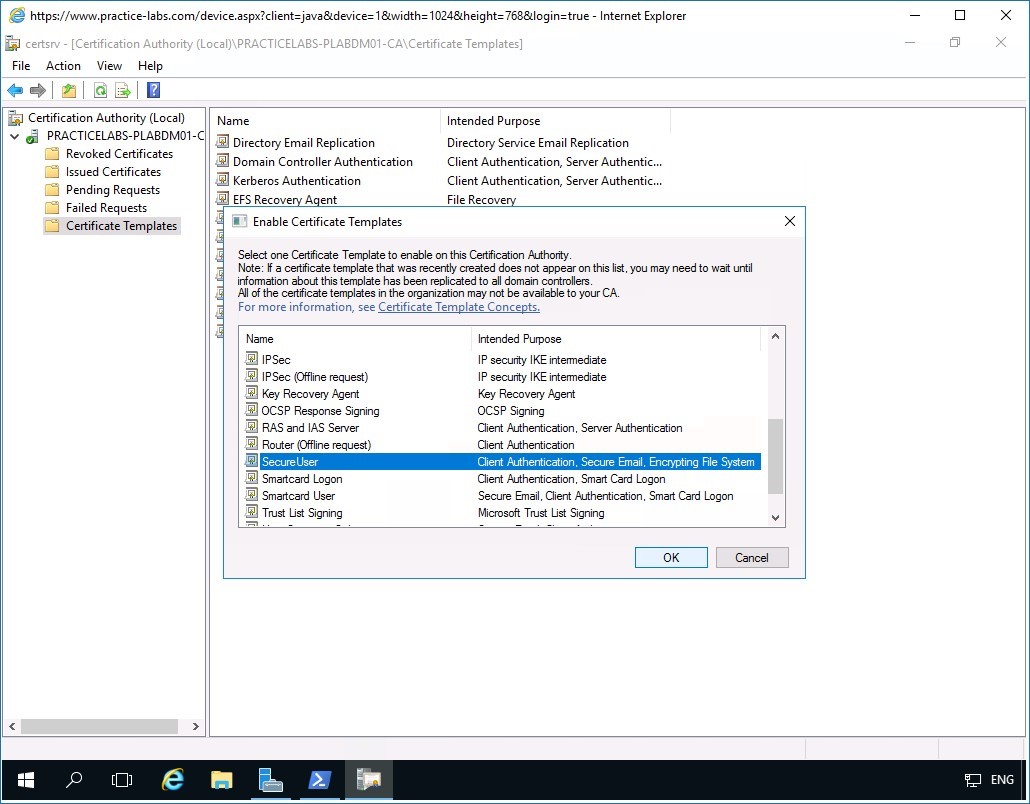Screen dimensions: 1030x804
Task: Select the Issued Certificates folder
Action: (x=113, y=171)
